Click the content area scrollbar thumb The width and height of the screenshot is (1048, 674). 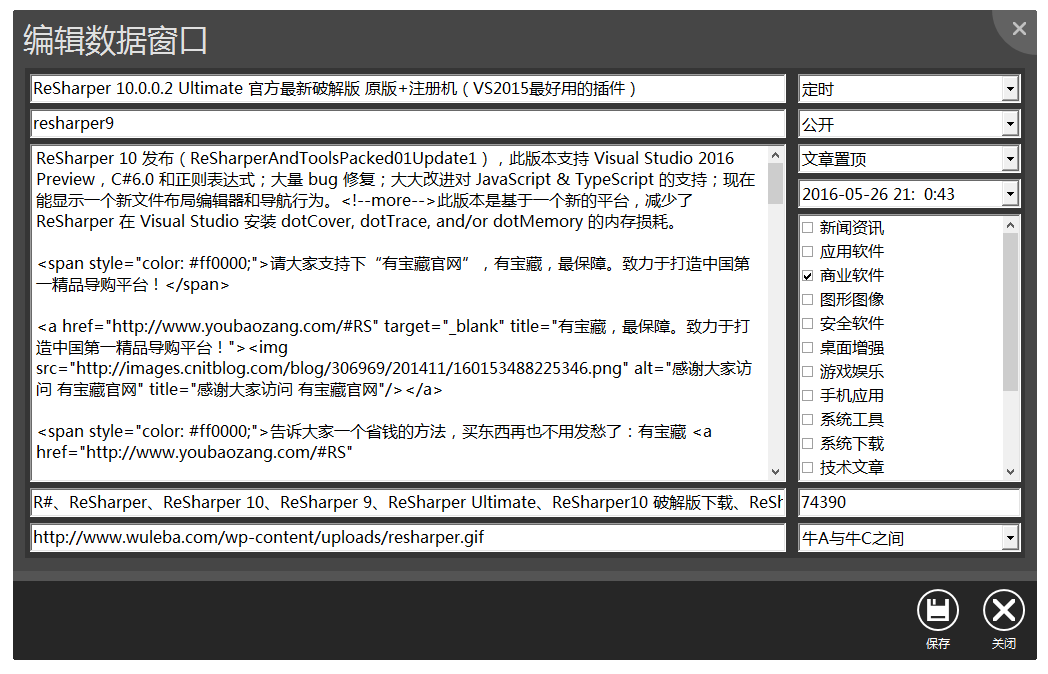point(775,183)
